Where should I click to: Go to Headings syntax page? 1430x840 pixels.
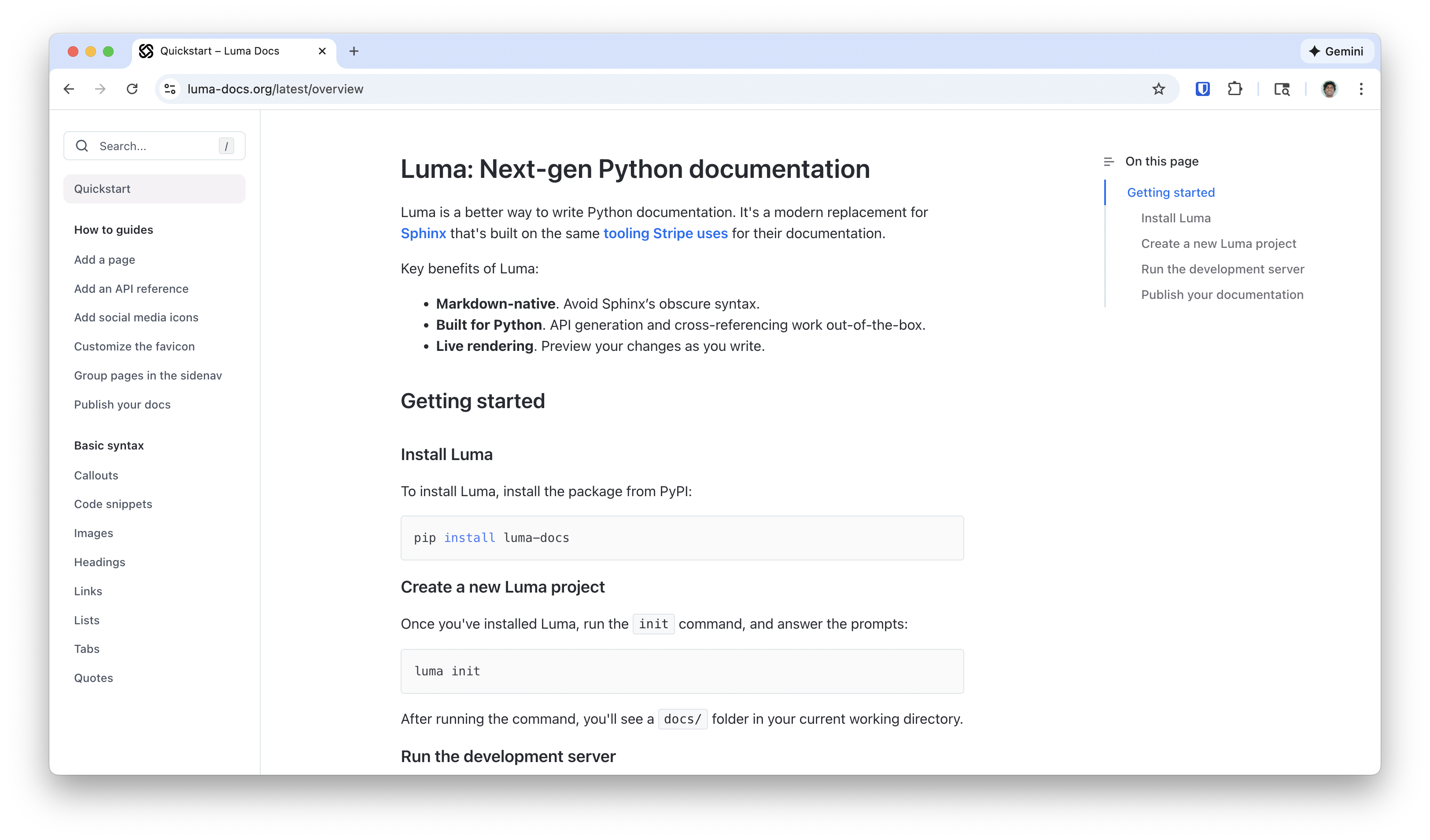[x=100, y=563]
